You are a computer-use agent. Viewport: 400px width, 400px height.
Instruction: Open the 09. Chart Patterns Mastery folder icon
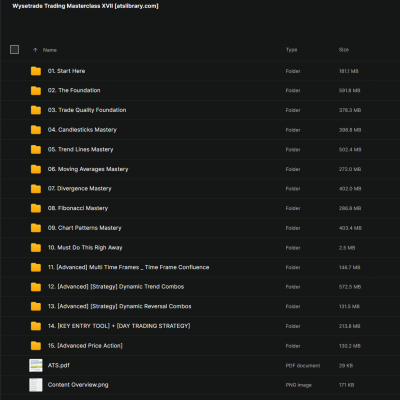pyautogui.click(x=36, y=228)
